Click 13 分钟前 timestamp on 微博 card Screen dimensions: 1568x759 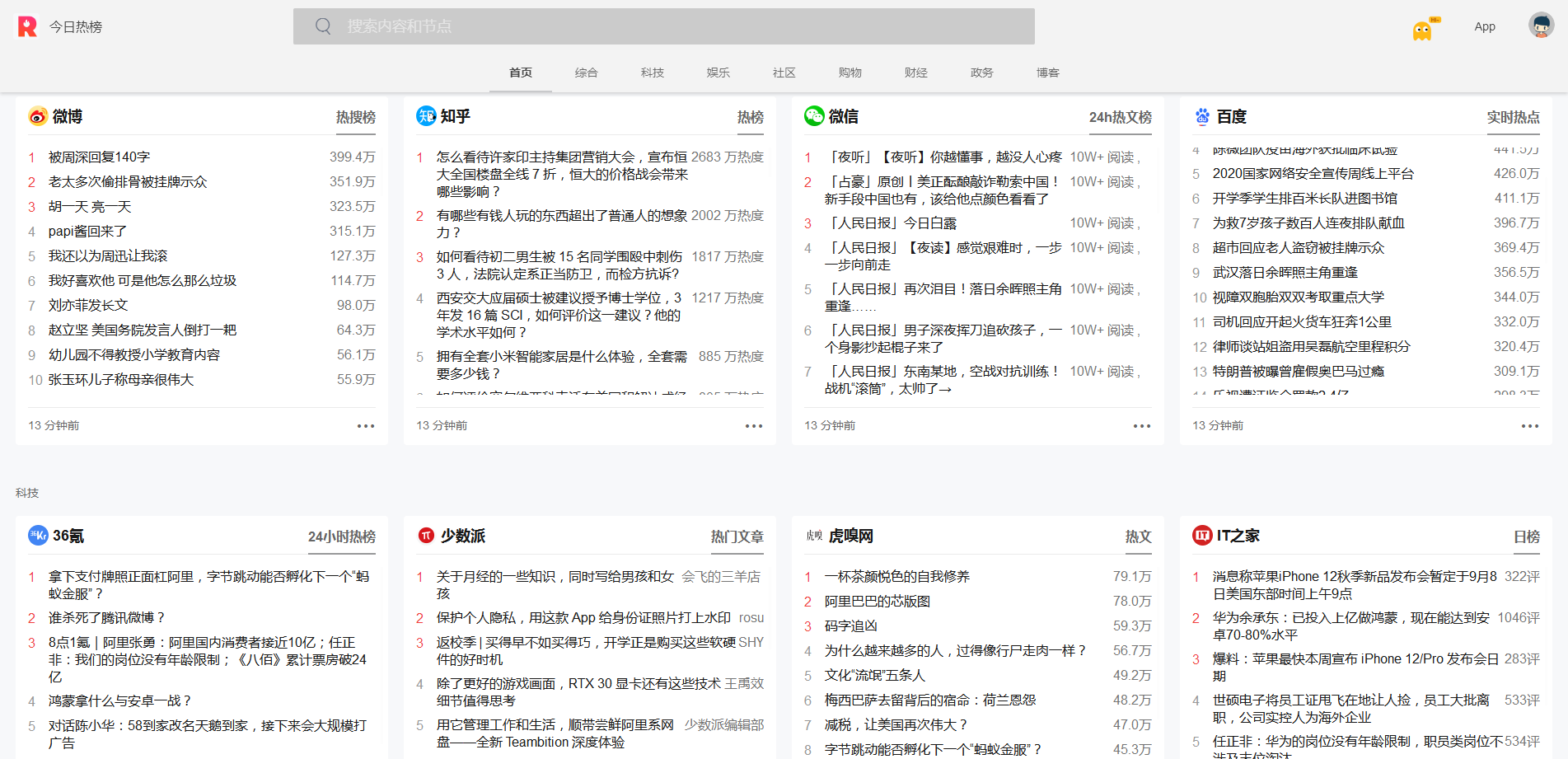54,425
